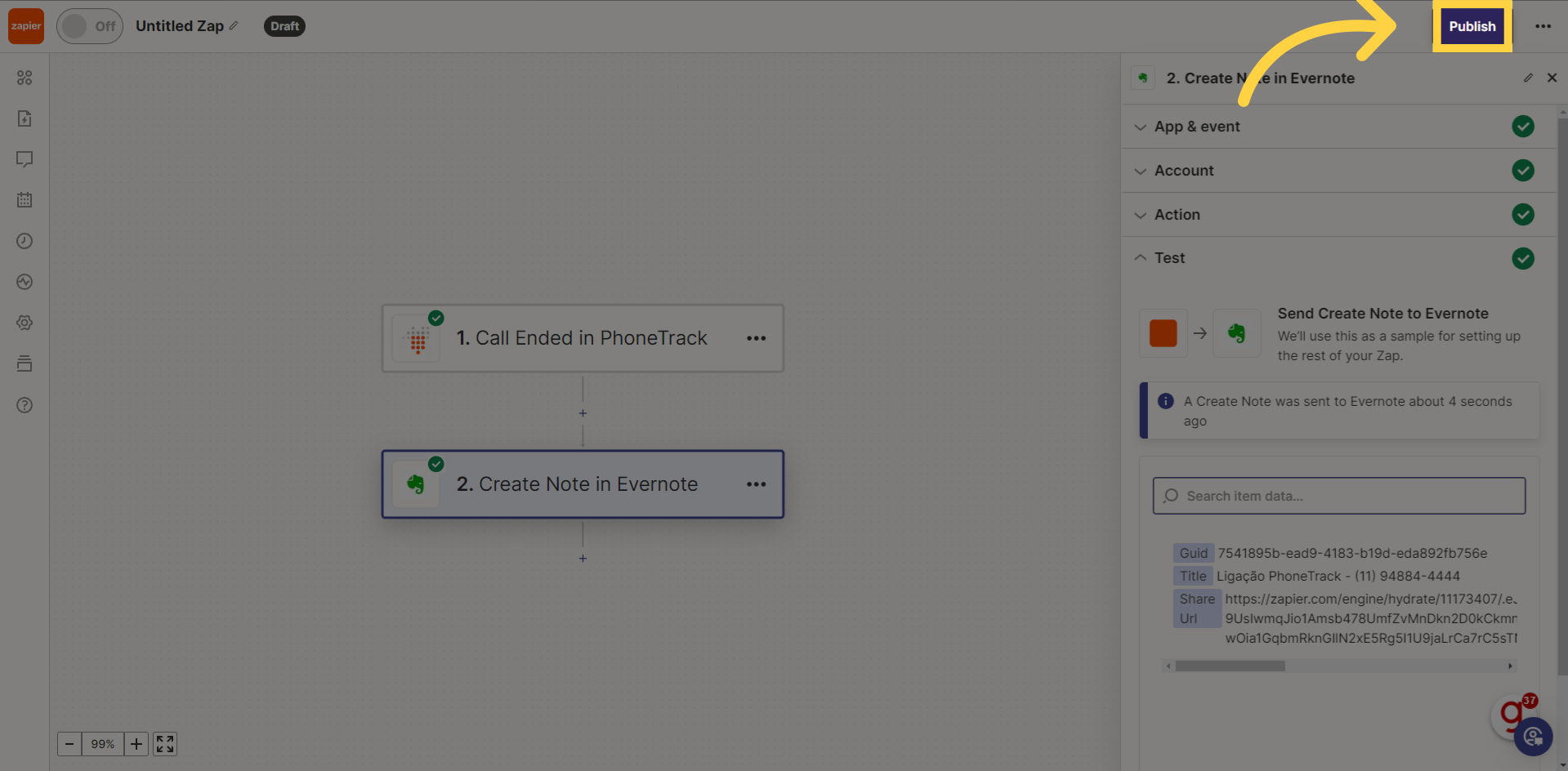Add a step between steps 1 and 2
Viewport: 1568px width, 771px height.
tap(583, 413)
